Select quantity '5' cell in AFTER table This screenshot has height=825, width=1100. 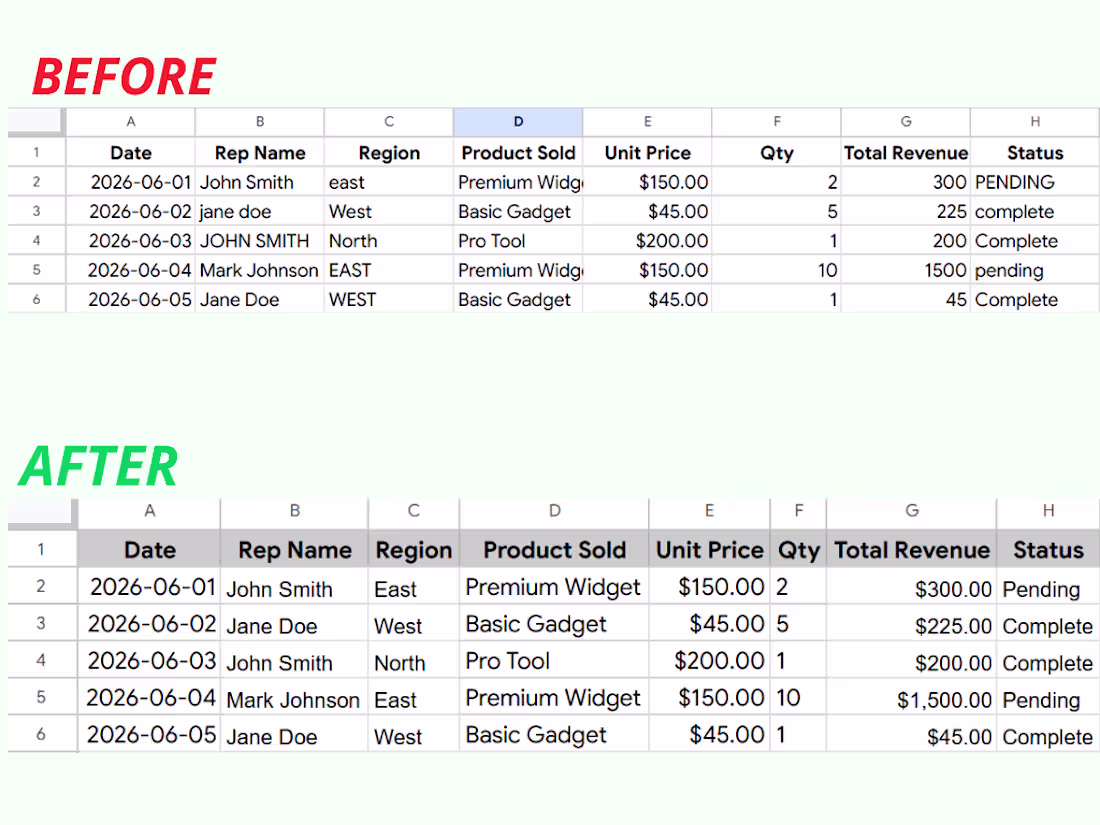(798, 624)
